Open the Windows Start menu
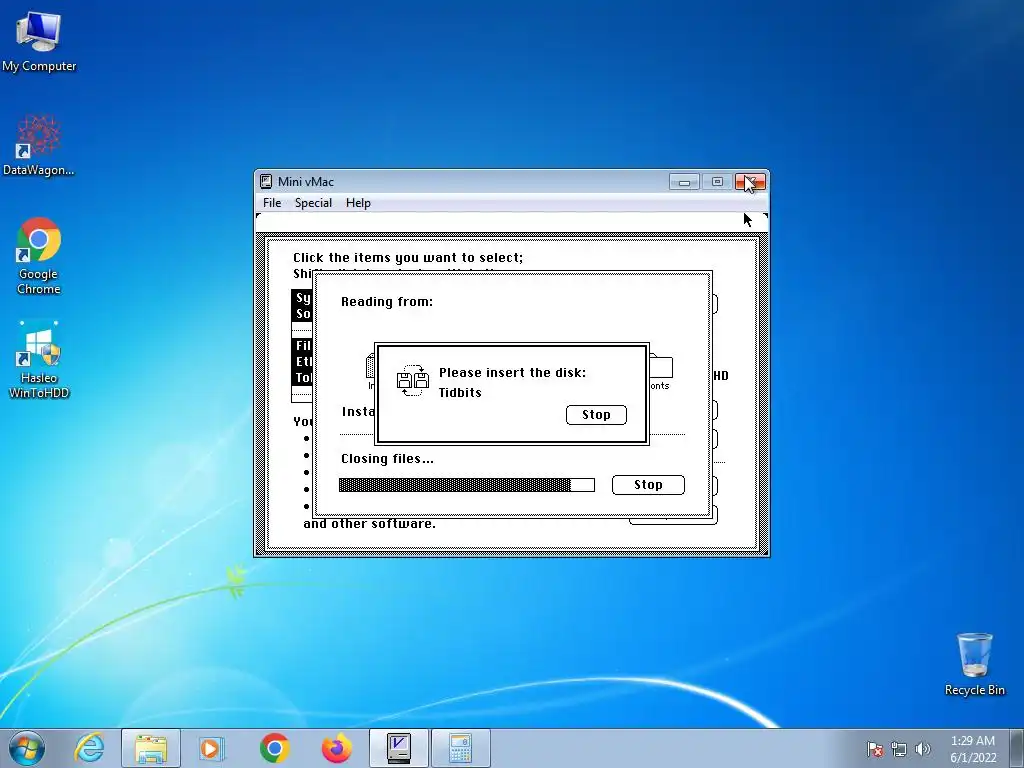Screen dimensions: 1024x768 [x=26, y=748]
